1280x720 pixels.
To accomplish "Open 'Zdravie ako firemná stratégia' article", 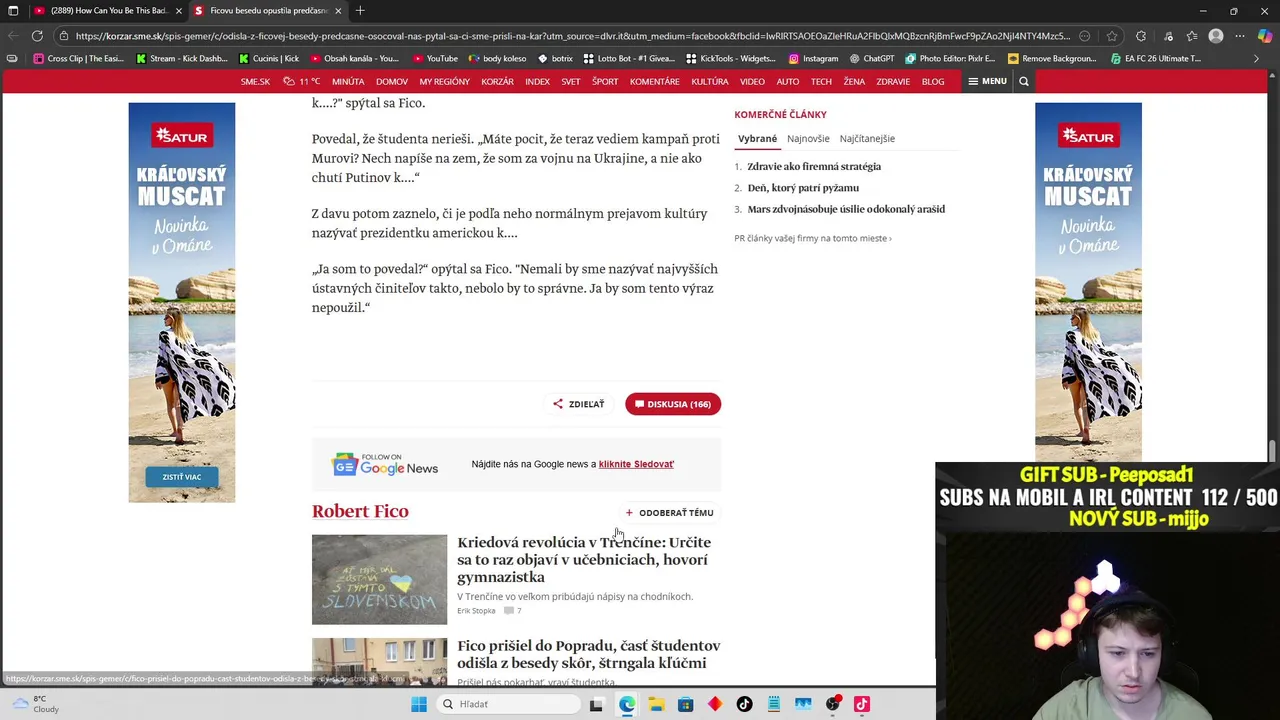I will 814,166.
